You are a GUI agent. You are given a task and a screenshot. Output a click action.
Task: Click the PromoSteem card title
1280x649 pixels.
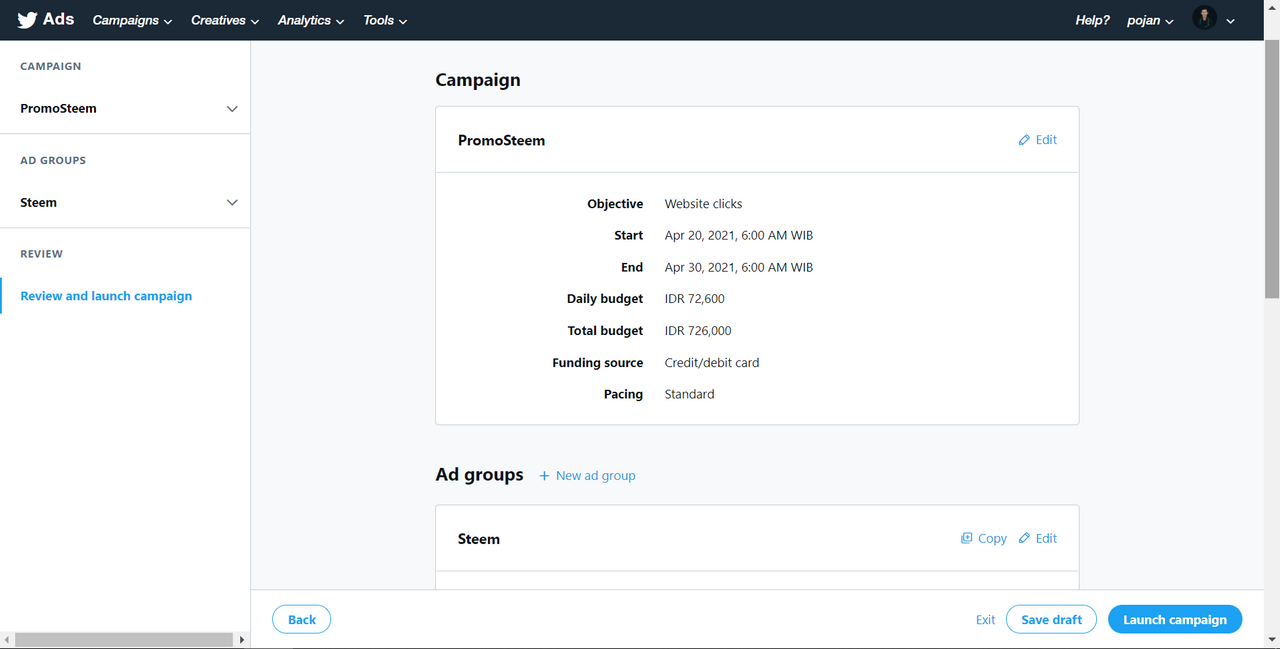click(501, 141)
